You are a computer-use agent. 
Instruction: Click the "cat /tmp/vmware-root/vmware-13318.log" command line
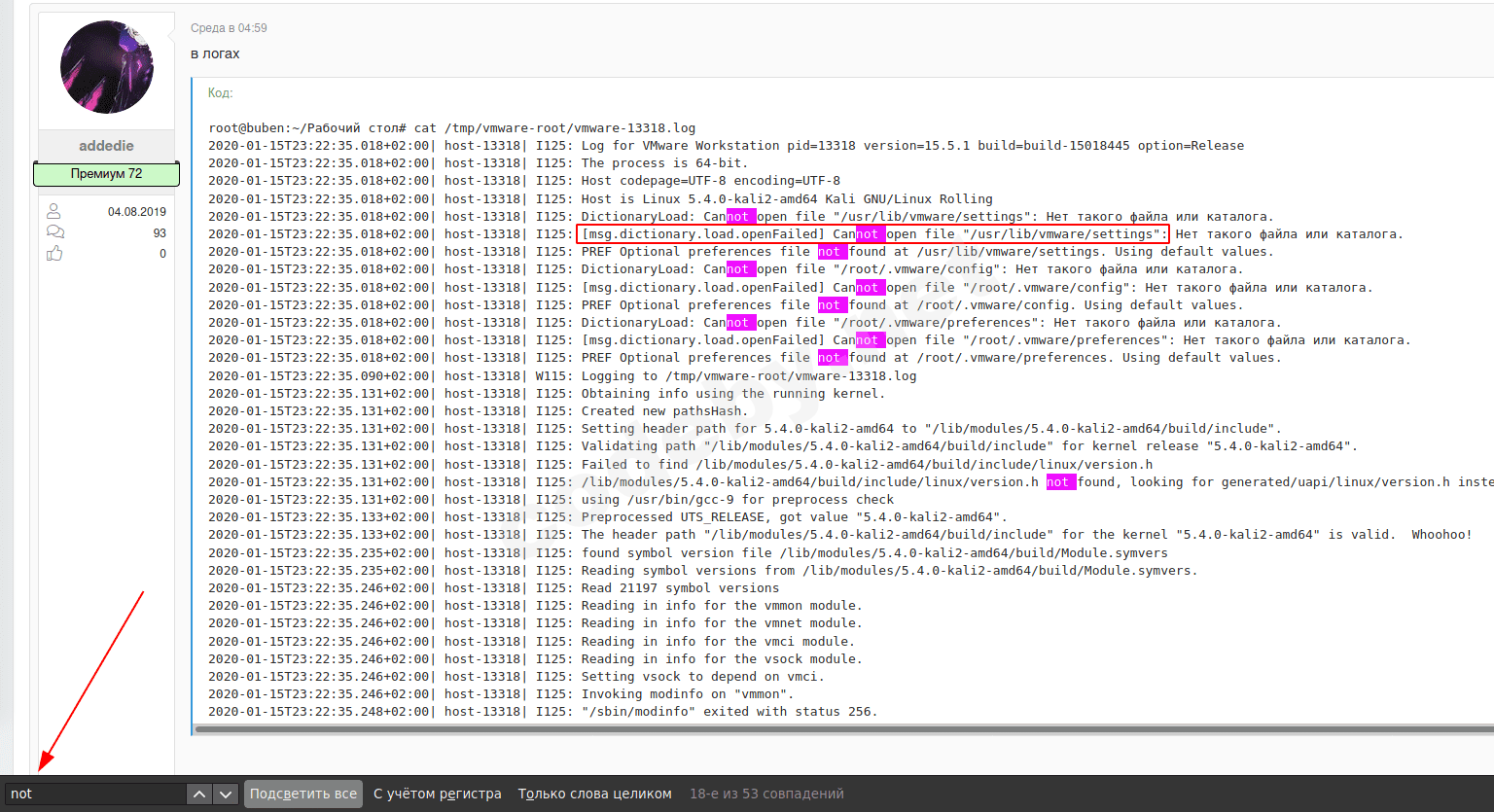coord(554,127)
